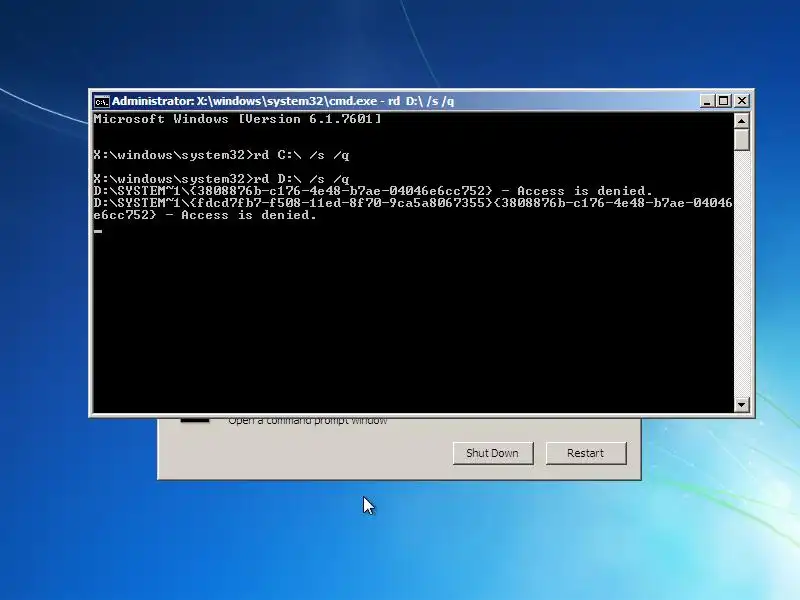The image size is (800, 600).
Task: Click the D:\SYSTEM~1\{fdcd7fb7 path line
Action: pos(413,203)
